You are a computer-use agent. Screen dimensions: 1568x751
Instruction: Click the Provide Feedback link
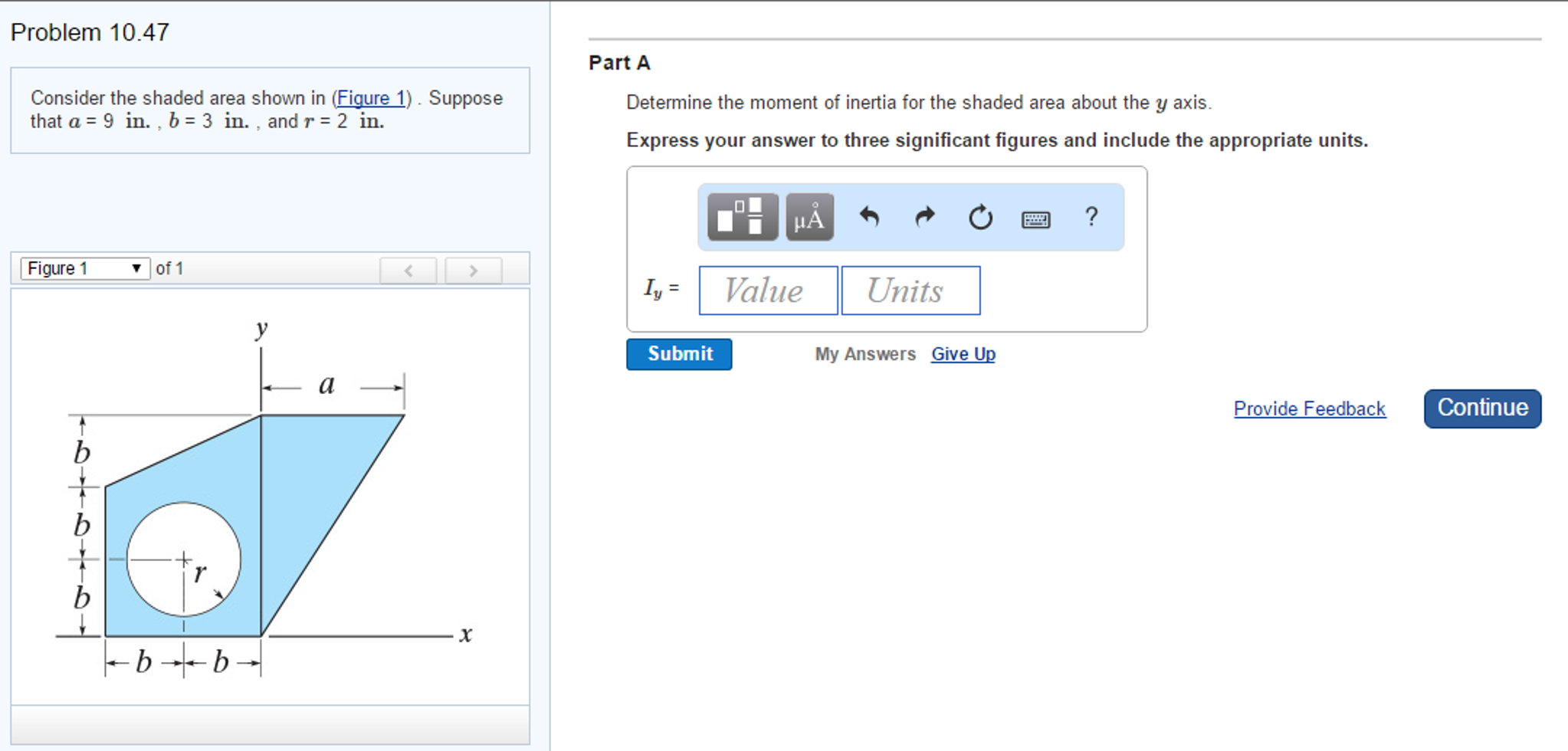(x=1309, y=408)
